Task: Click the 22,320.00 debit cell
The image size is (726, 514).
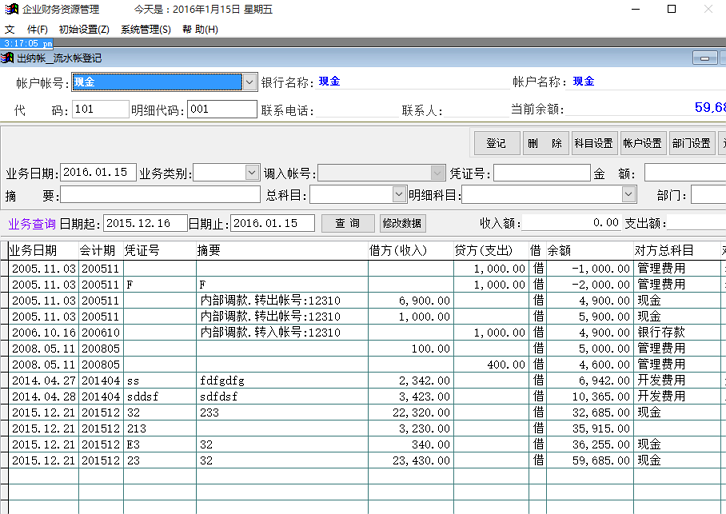Action: tap(411, 413)
